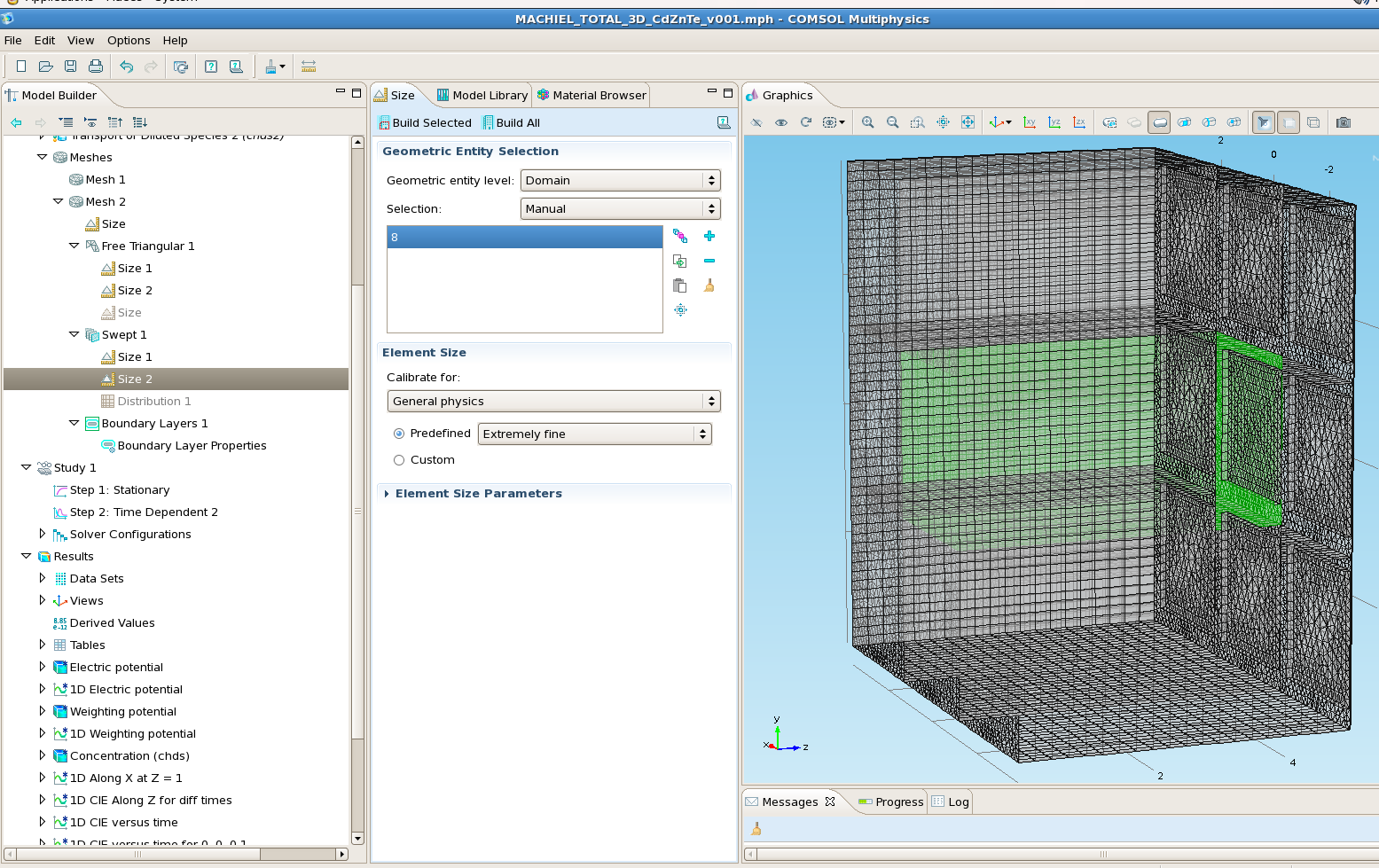Click the Build Selected button

coord(425,123)
